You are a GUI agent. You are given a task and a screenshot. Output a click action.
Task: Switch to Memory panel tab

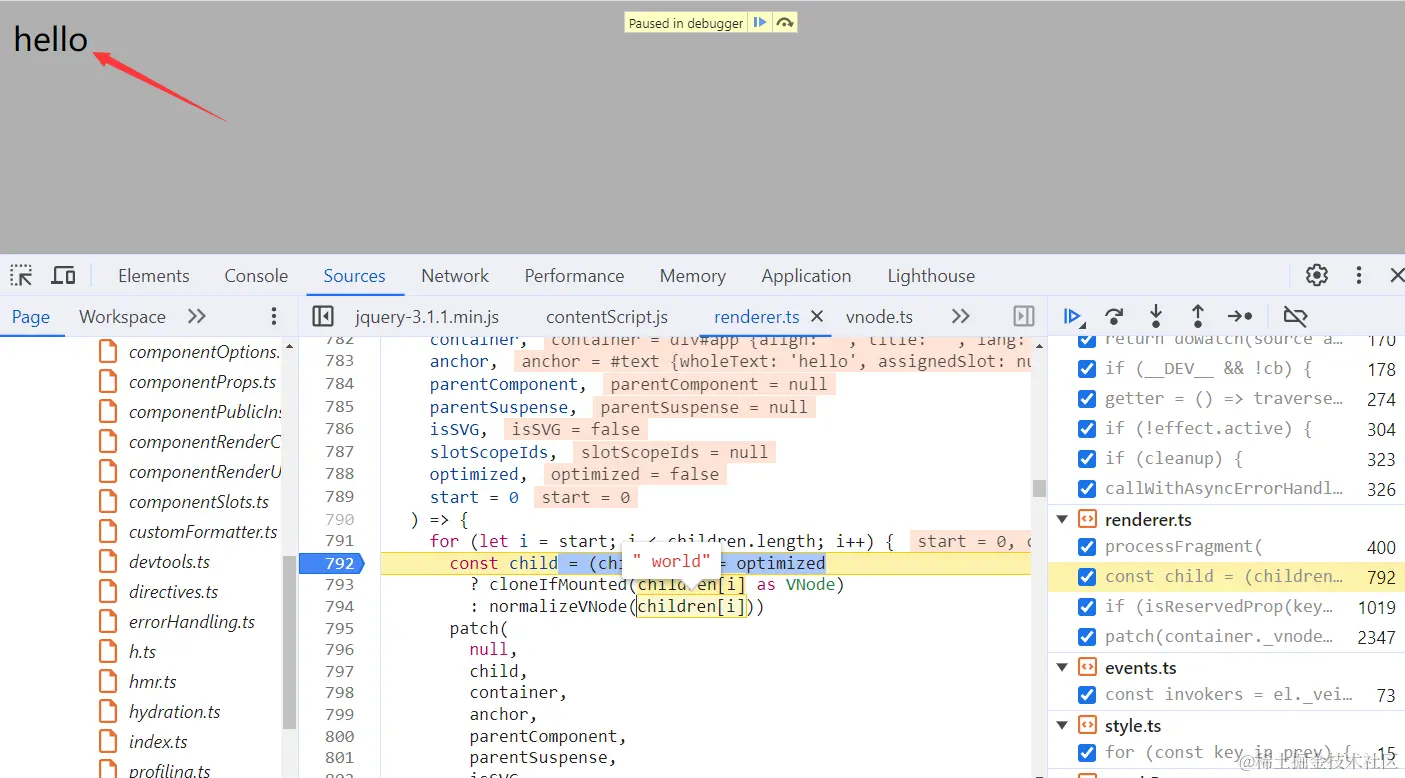(692, 275)
